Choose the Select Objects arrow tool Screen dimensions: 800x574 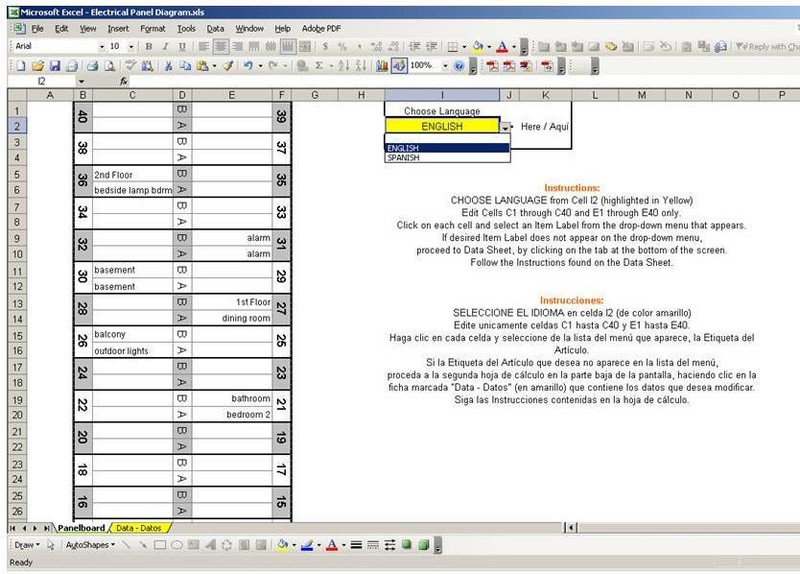pos(51,545)
